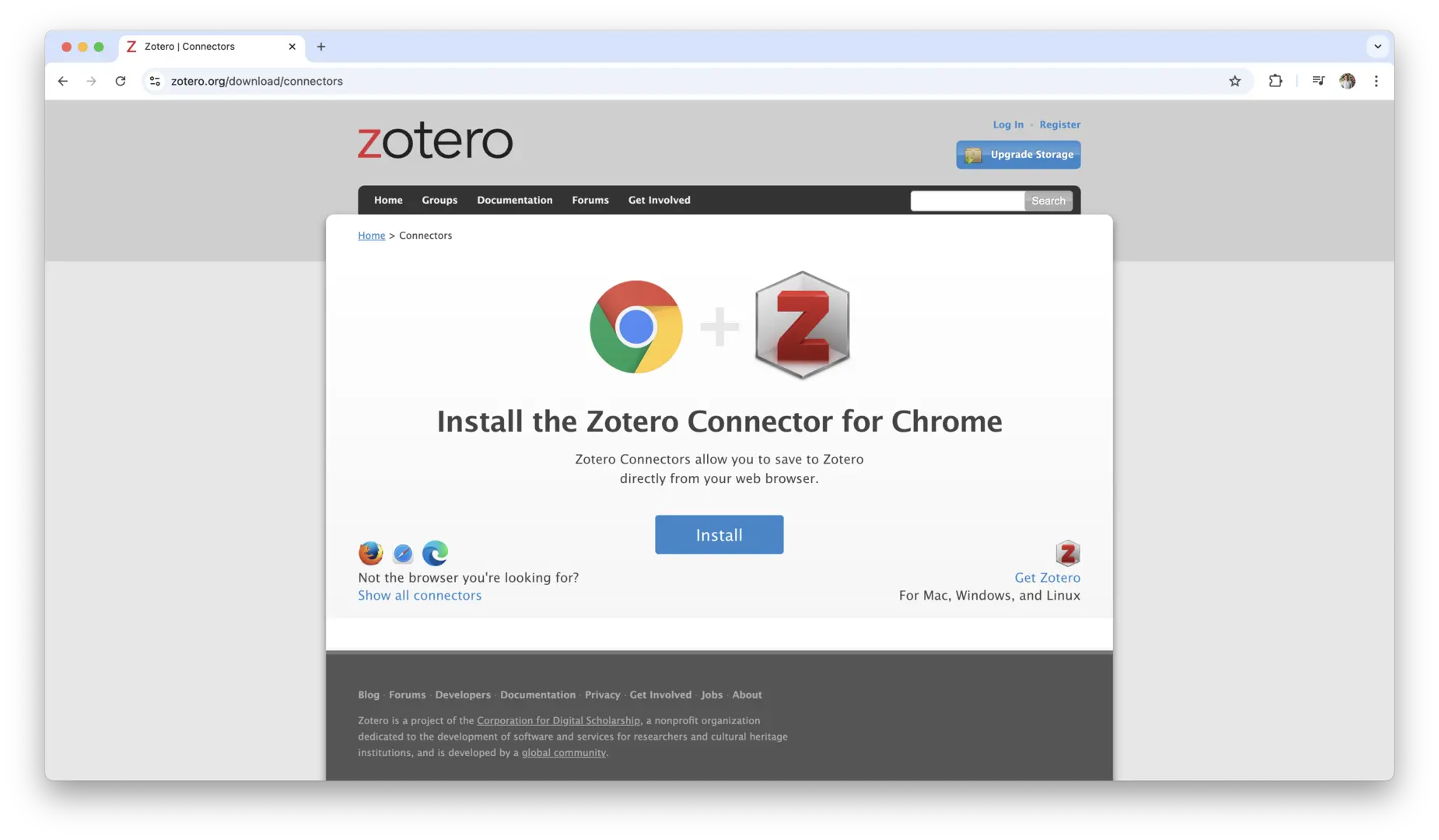Open the Chrome extensions puzzle icon
Viewport: 1439px width, 840px height.
click(1275, 81)
